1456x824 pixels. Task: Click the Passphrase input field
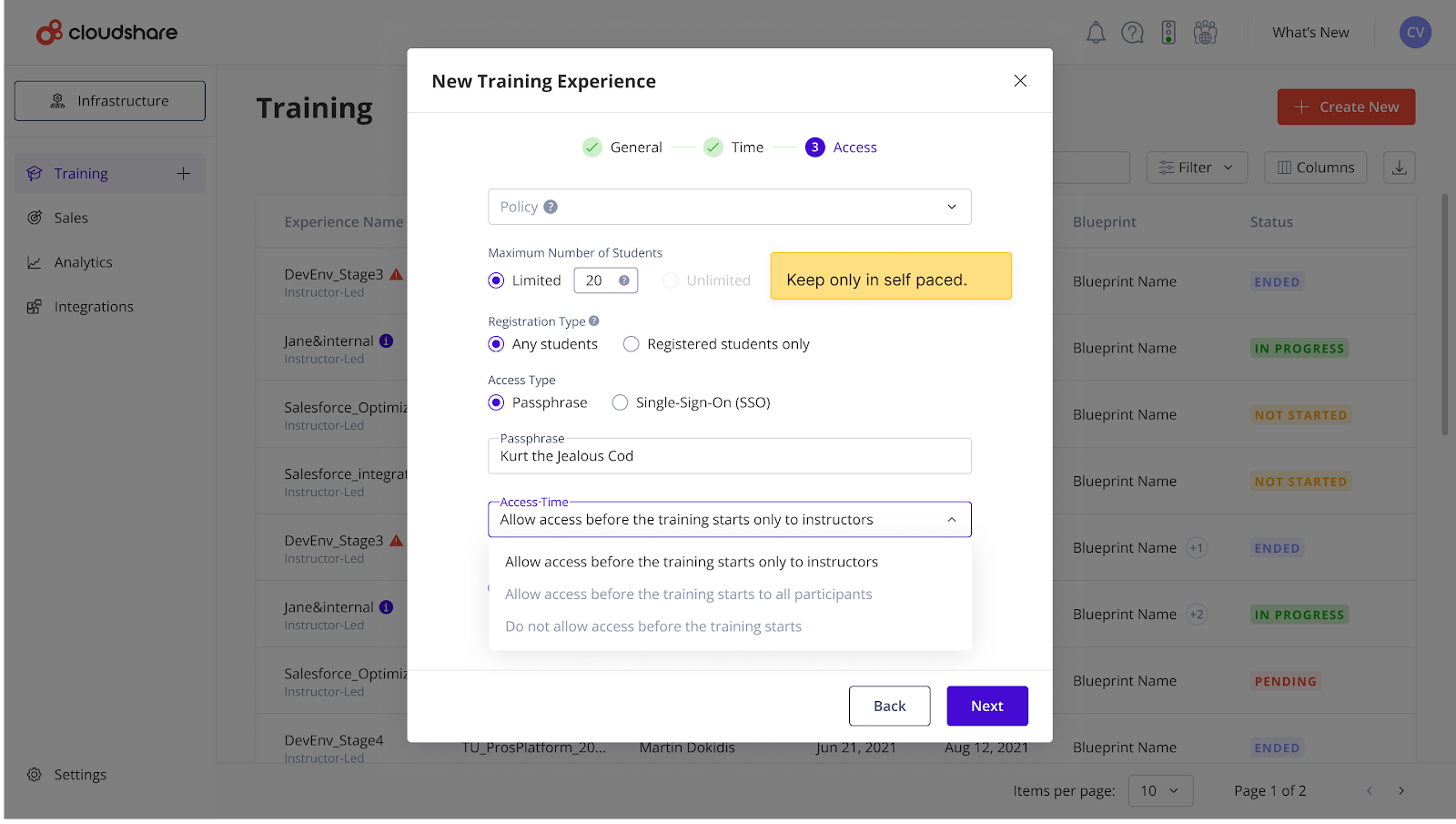(730, 456)
